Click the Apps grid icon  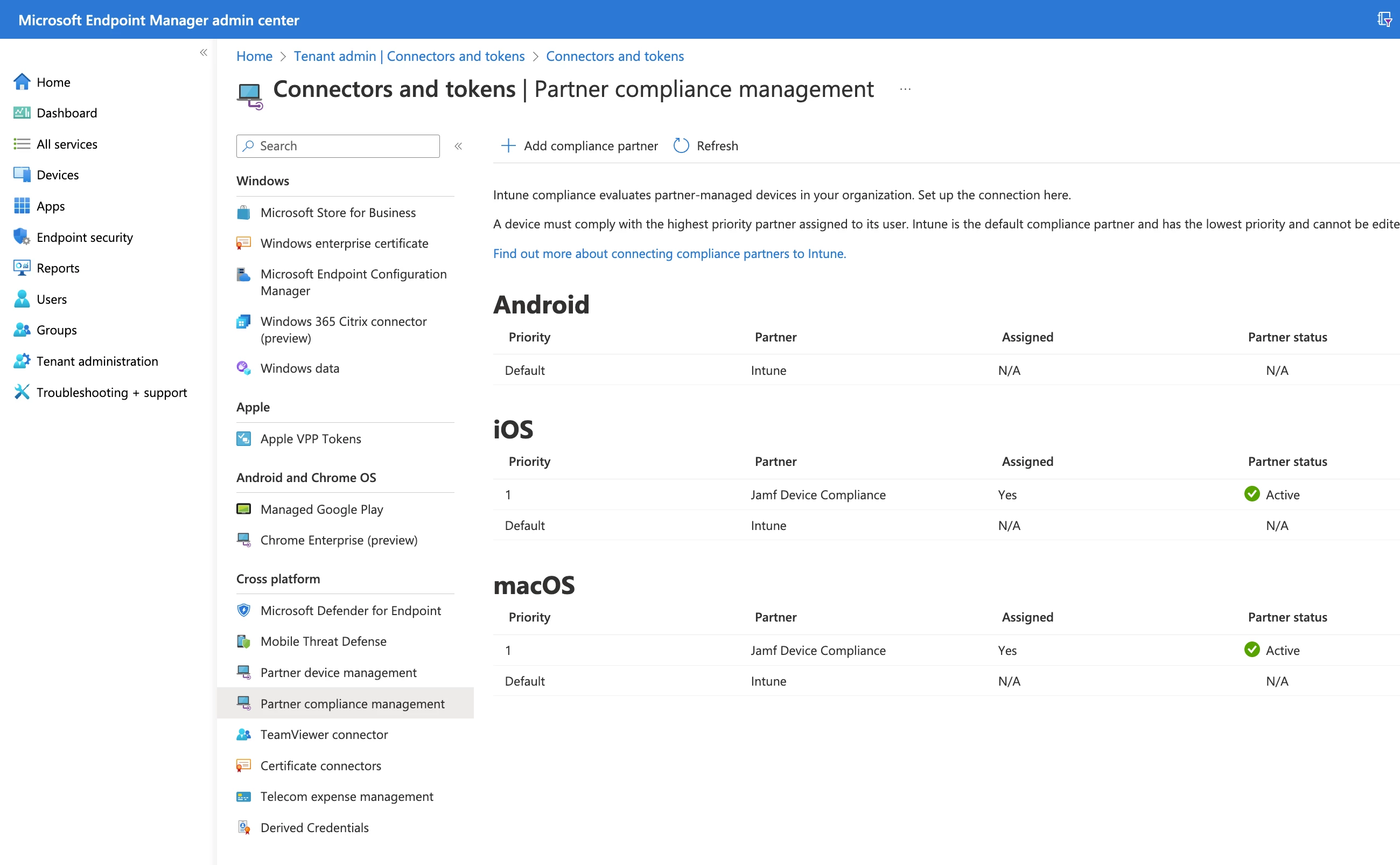tap(22, 206)
